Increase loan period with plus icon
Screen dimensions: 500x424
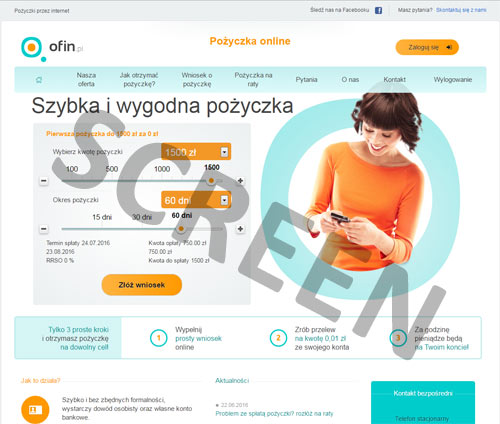coord(240,229)
